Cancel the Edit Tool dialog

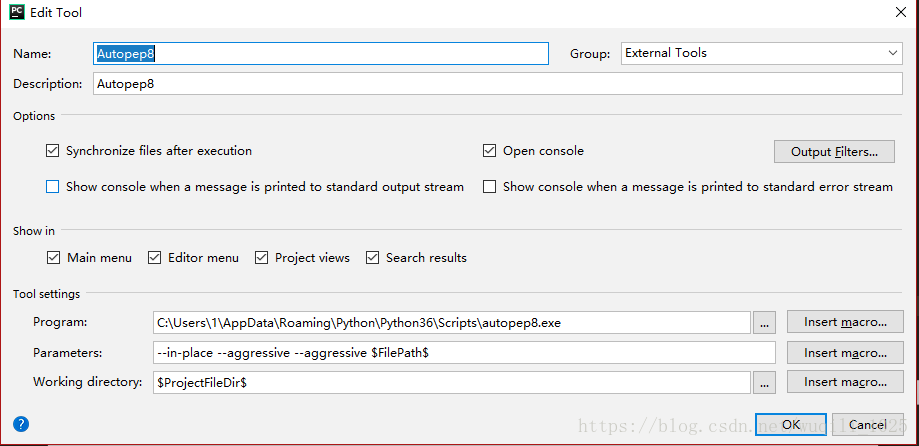tap(867, 424)
